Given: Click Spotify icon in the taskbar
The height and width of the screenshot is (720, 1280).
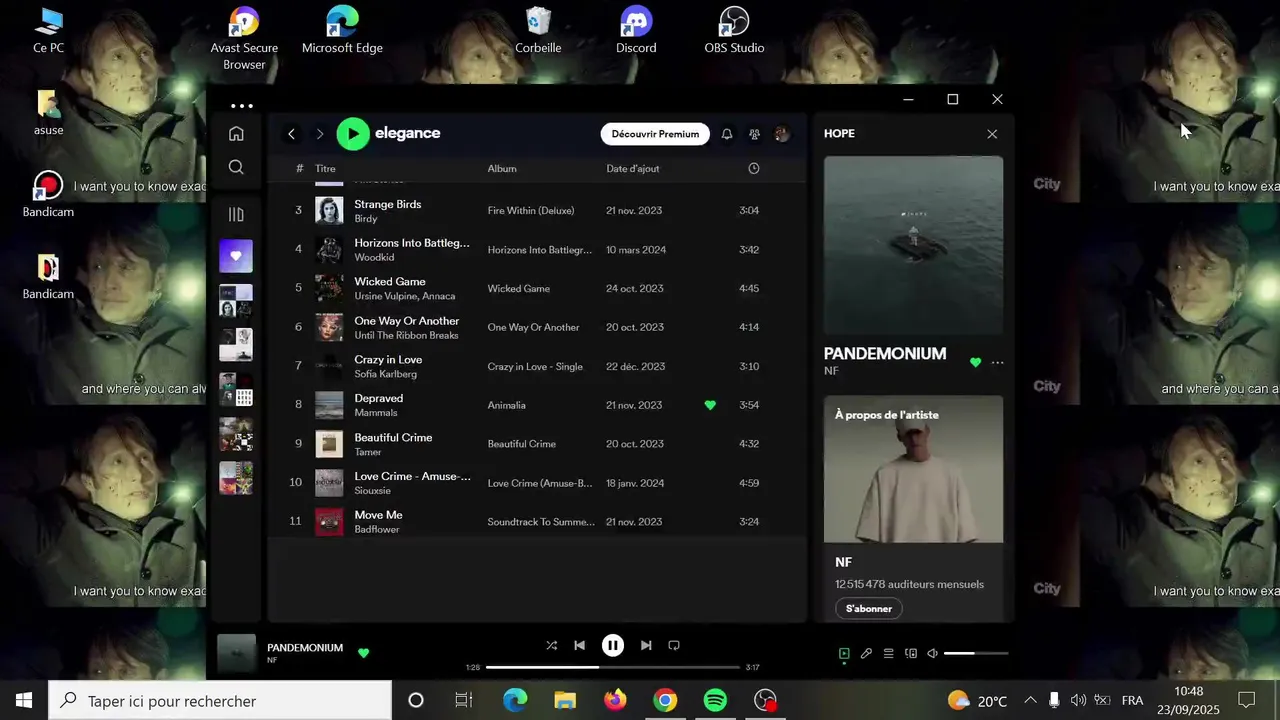Looking at the screenshot, I should click(715, 700).
